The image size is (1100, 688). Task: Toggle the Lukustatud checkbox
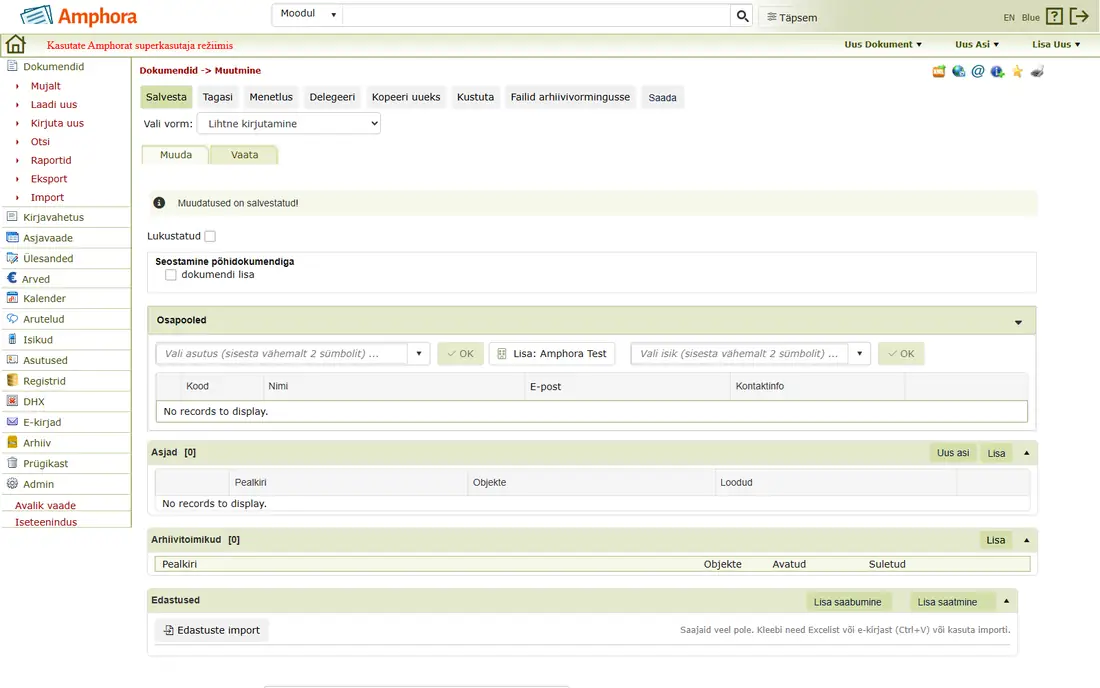coord(210,236)
